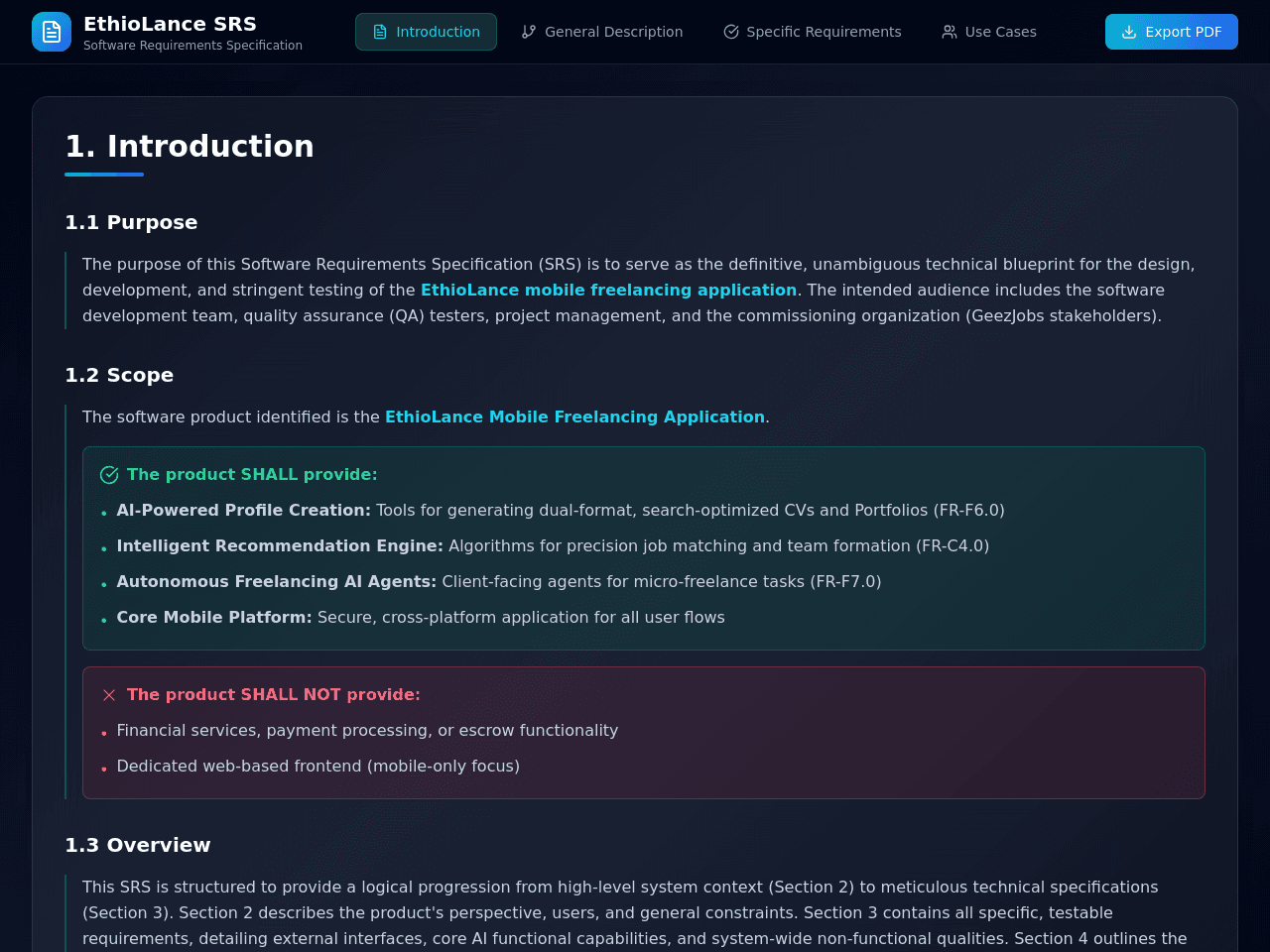
Task: Click the Export PDF button
Action: click(x=1172, y=32)
